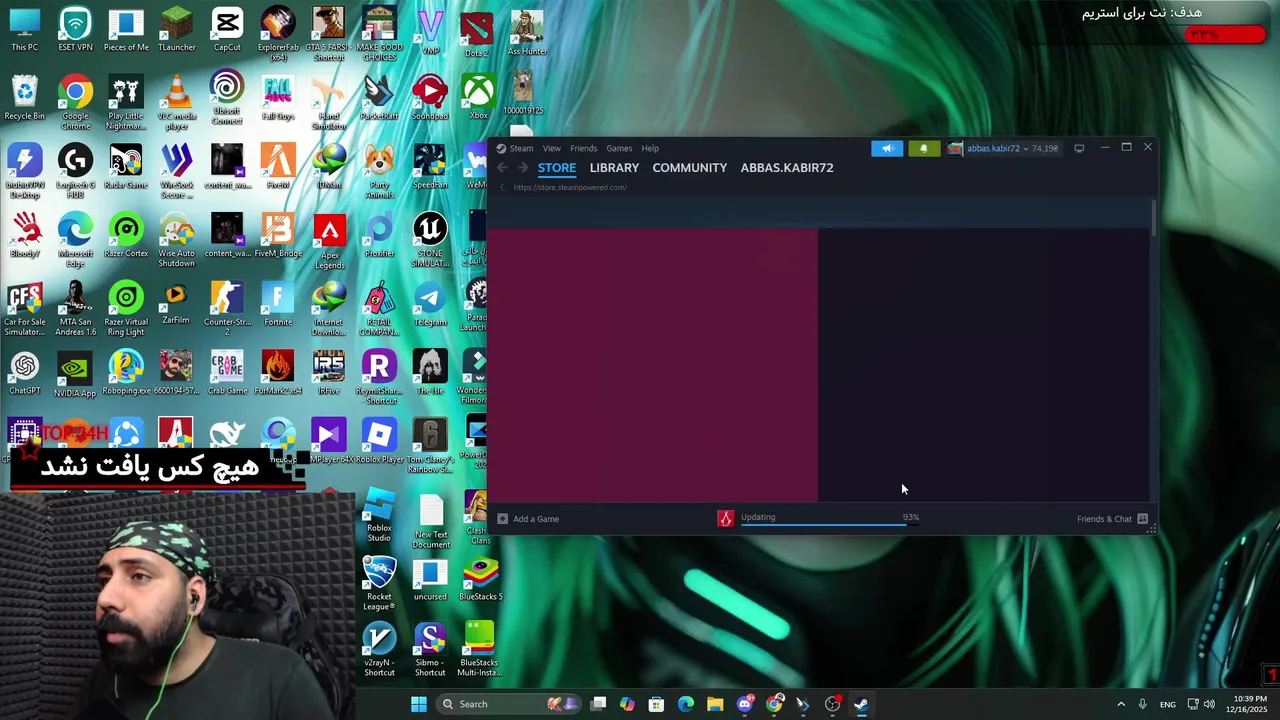Open Steam announcements megaphone button
This screenshot has width=1280, height=720.
tap(887, 148)
